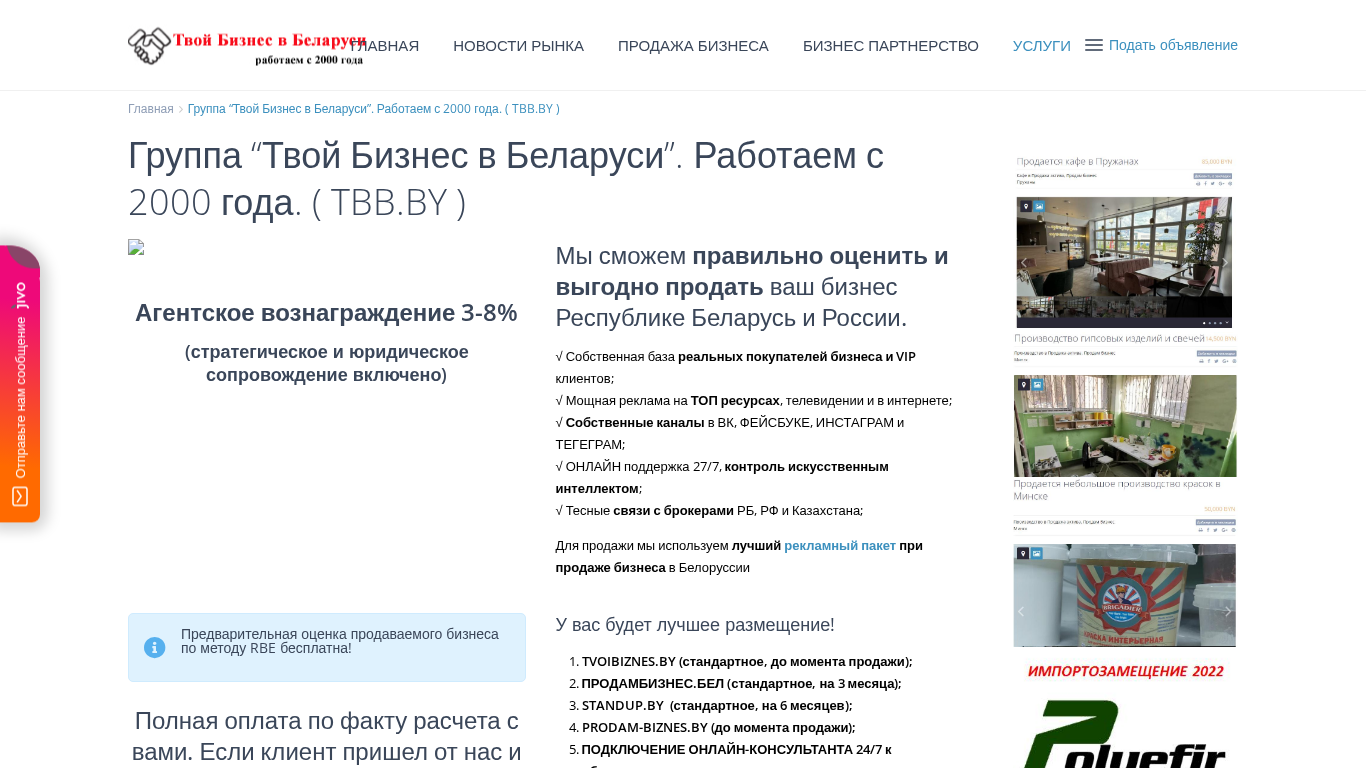Click the line Мощная реклама на ТОП ресурсах
Viewport: 1366px width, 768px height.
tap(754, 401)
